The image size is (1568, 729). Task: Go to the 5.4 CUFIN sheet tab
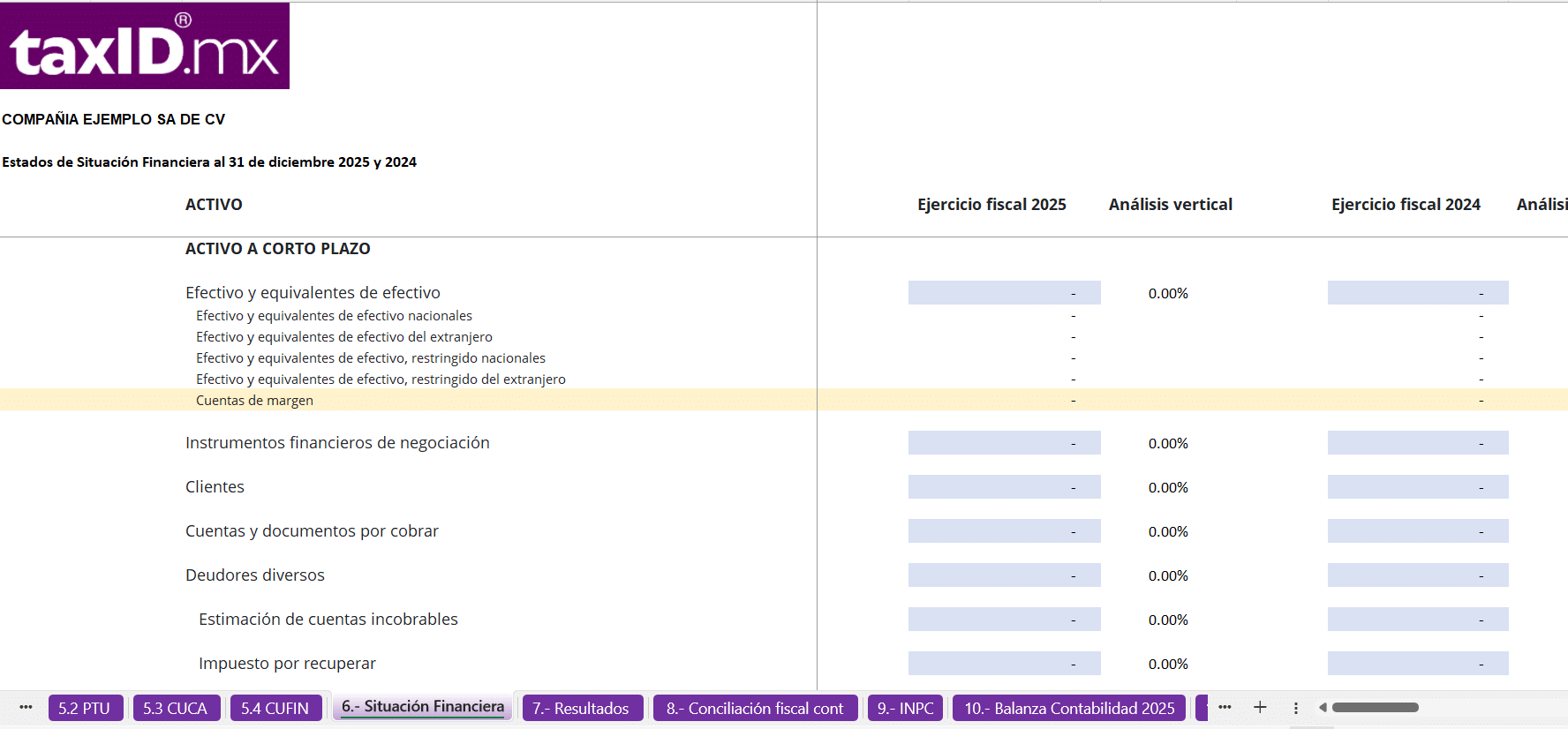(275, 708)
